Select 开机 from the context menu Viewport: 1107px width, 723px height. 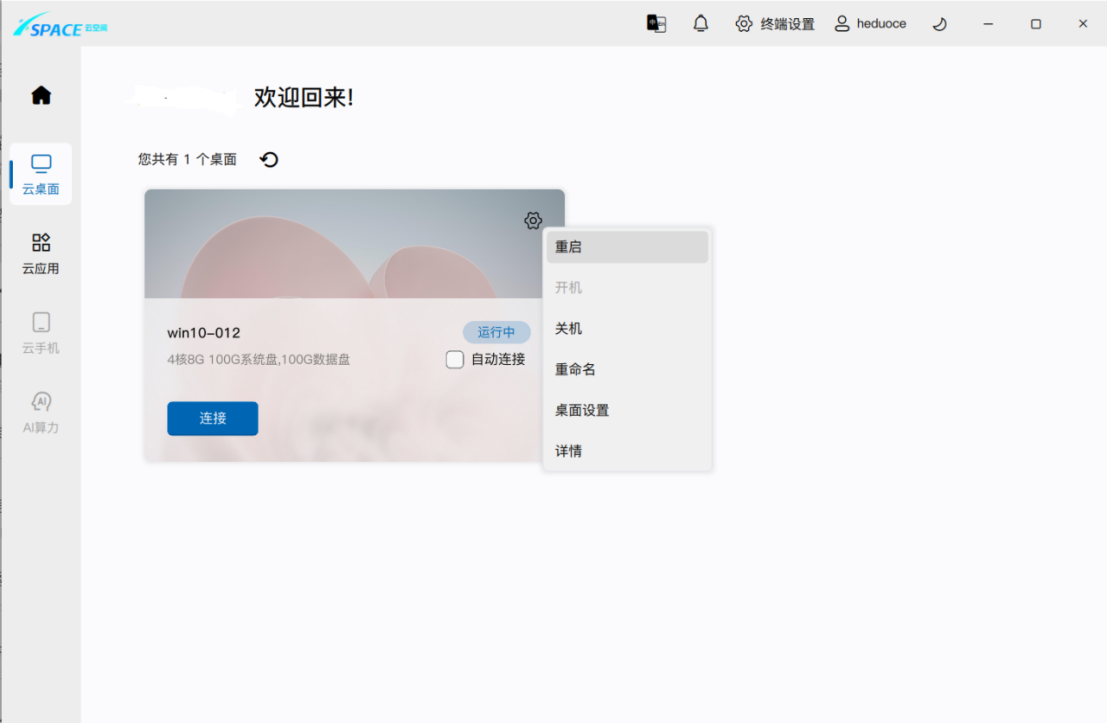pos(627,288)
